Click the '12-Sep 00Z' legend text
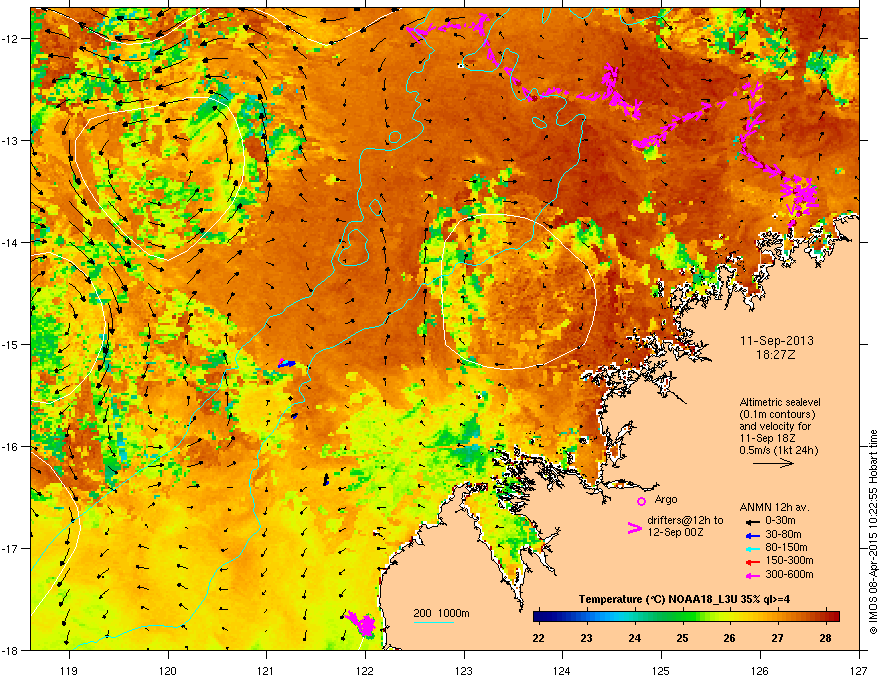Screen dimensions: 880x680 point(675,532)
